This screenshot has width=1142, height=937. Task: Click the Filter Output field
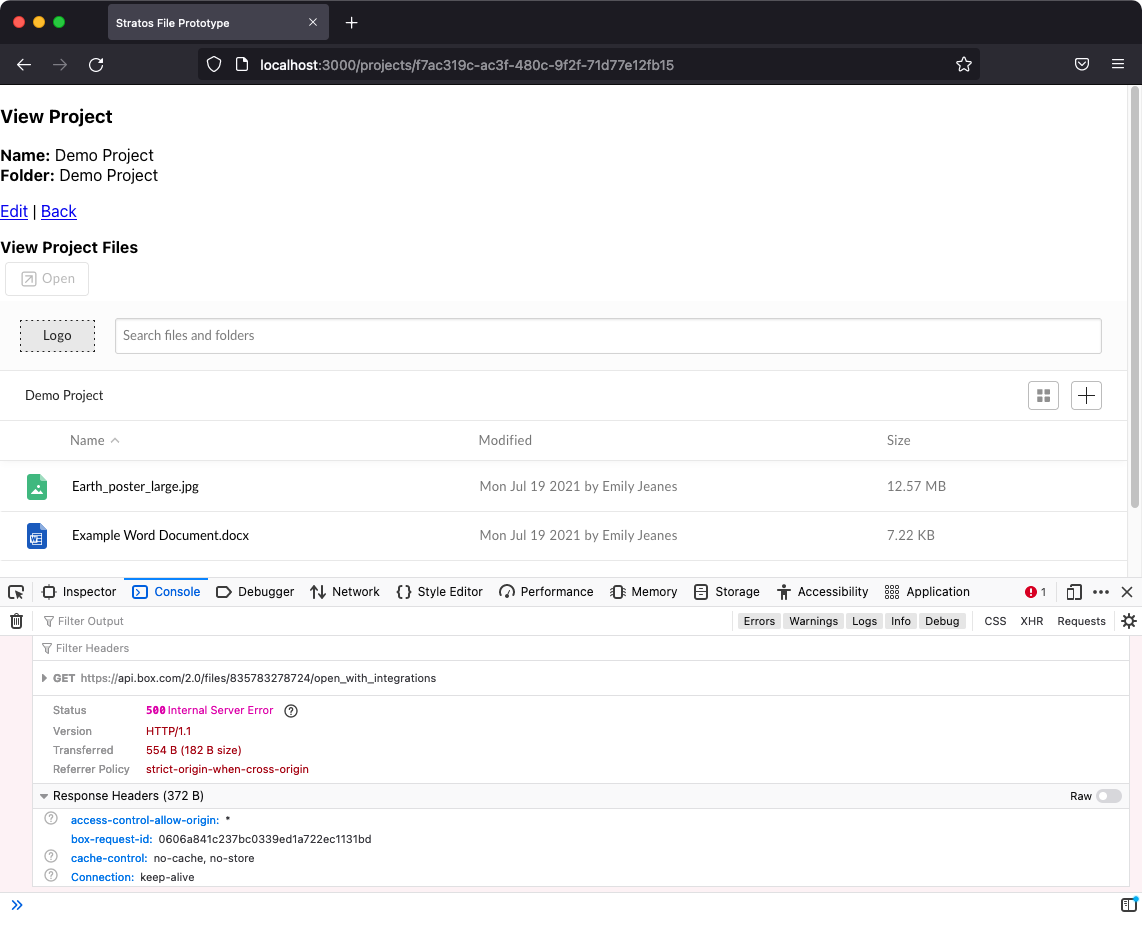click(386, 621)
